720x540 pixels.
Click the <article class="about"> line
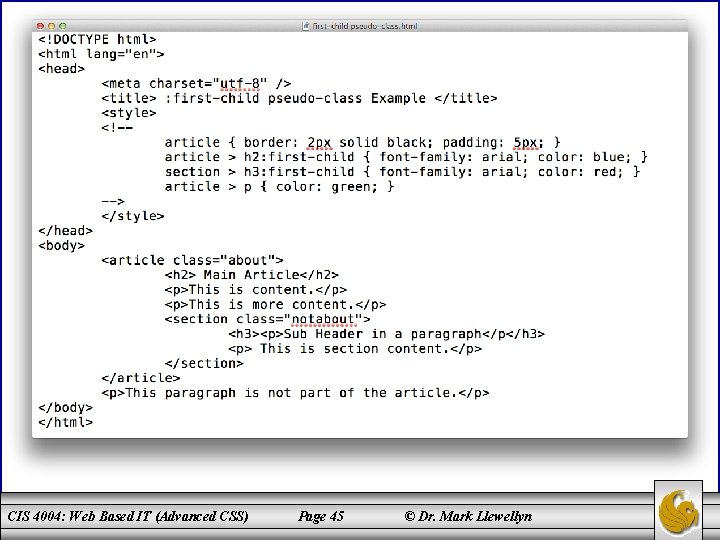[x=192, y=260]
